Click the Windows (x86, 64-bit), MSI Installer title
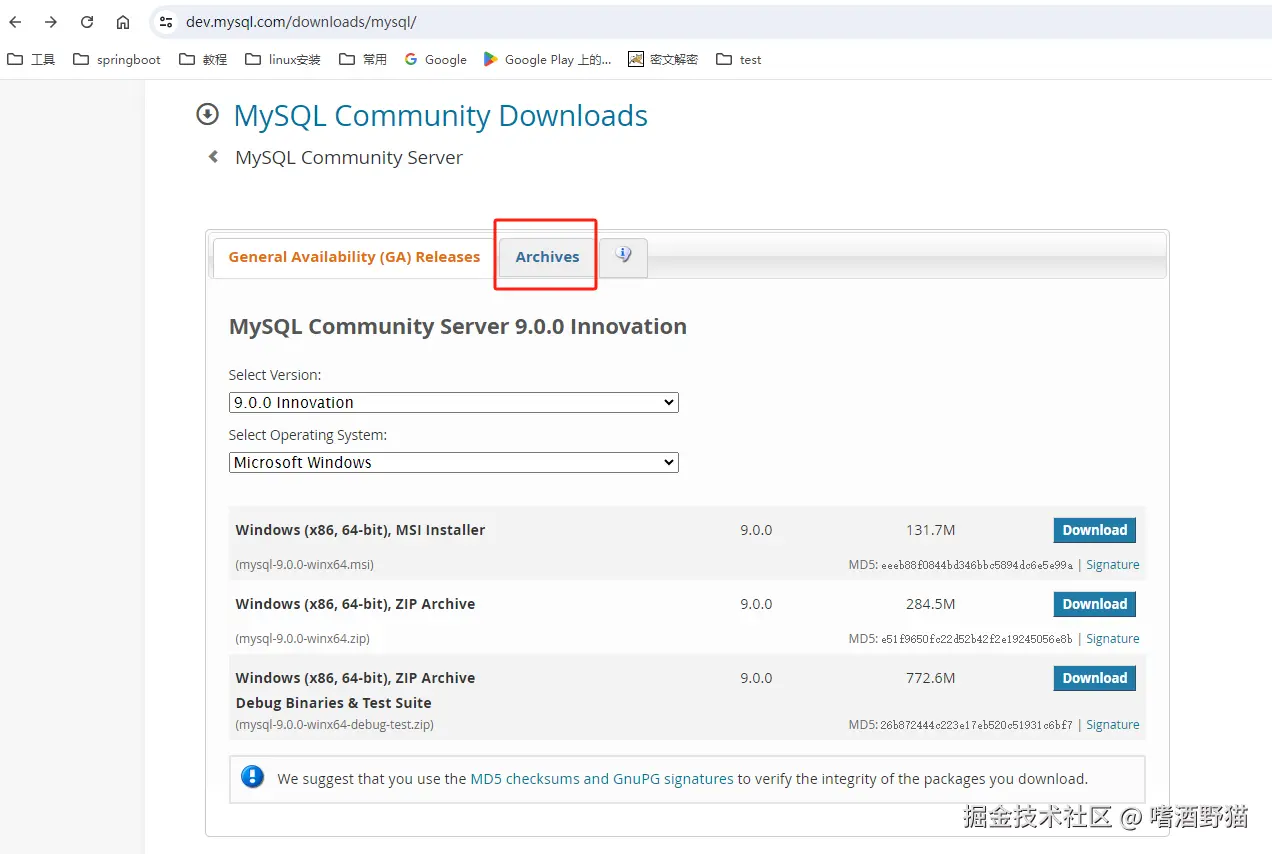 [x=360, y=530]
